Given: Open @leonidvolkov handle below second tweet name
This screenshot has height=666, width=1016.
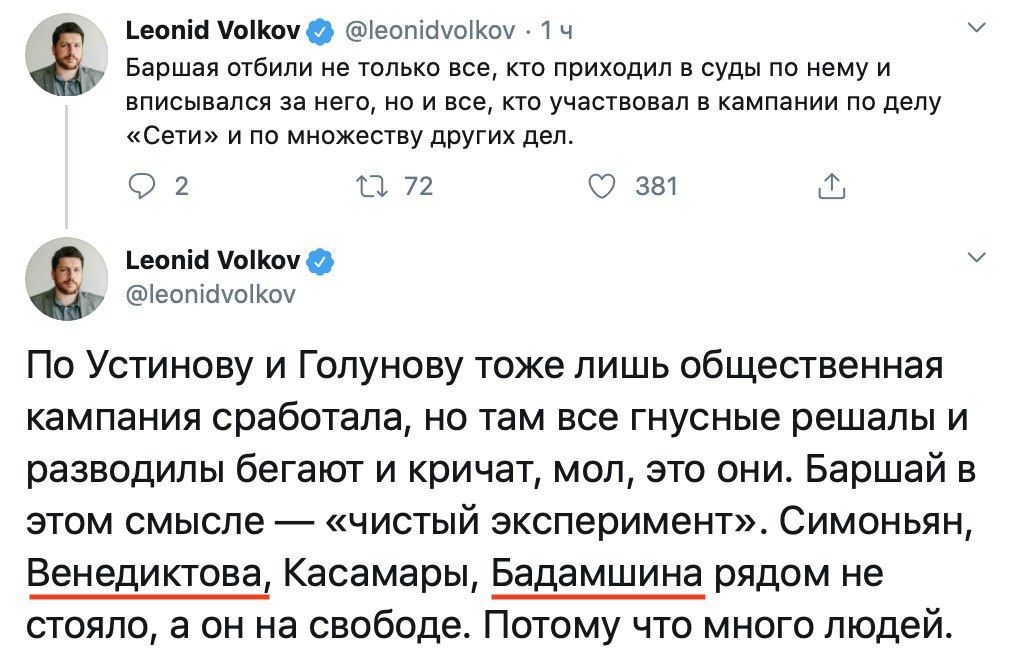Looking at the screenshot, I should 210,295.
